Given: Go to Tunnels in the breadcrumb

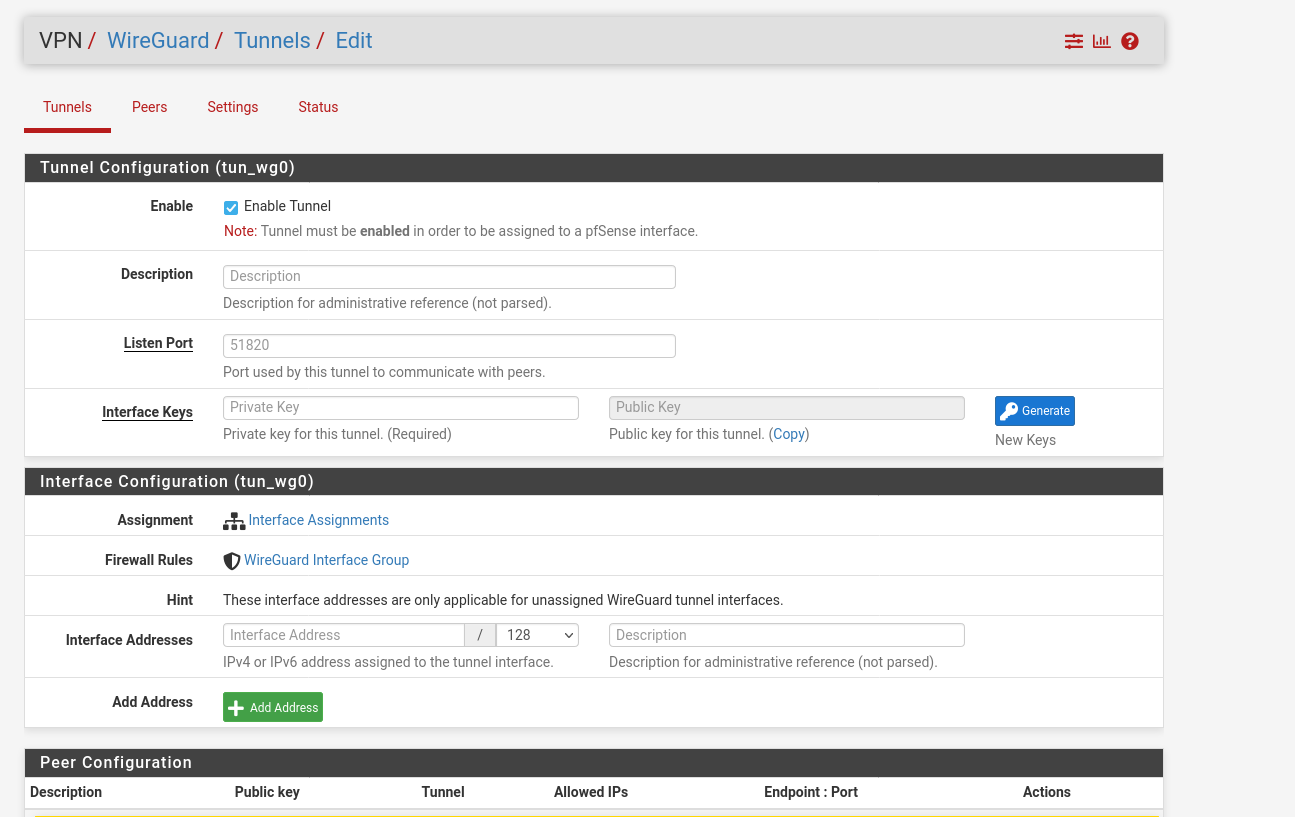Looking at the screenshot, I should pos(272,41).
